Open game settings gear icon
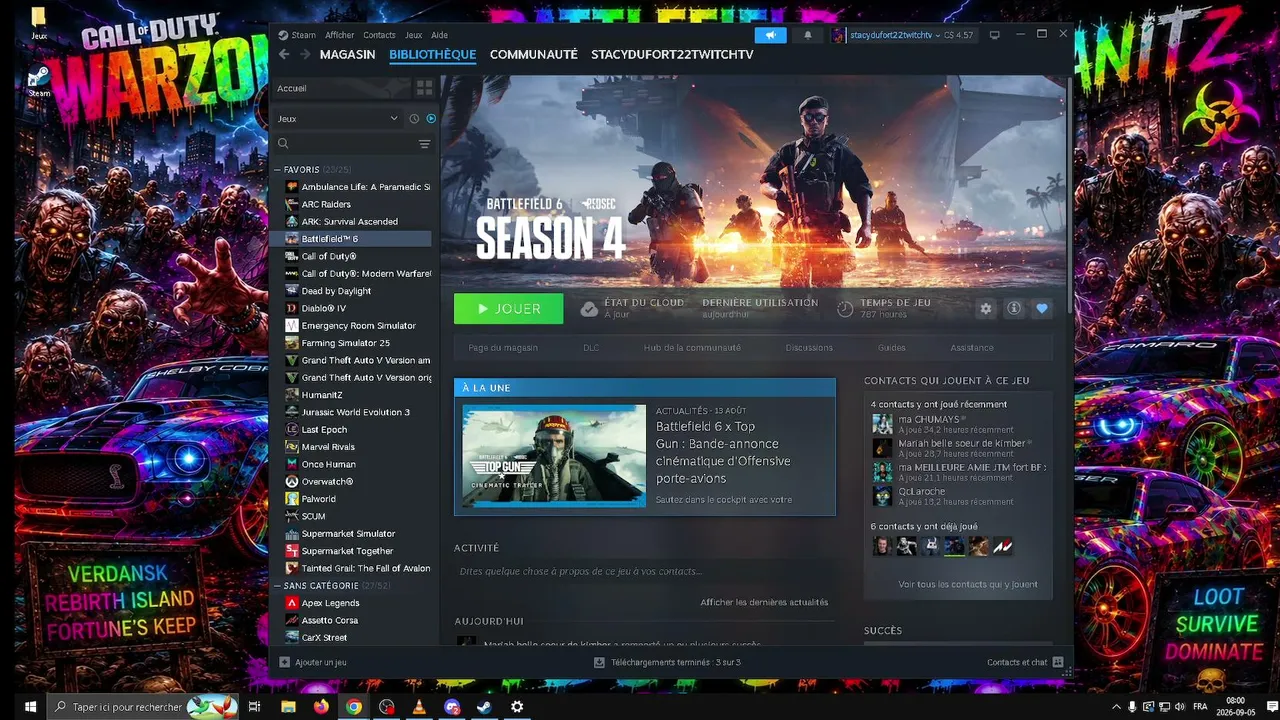This screenshot has width=1280, height=720. pyautogui.click(x=986, y=309)
